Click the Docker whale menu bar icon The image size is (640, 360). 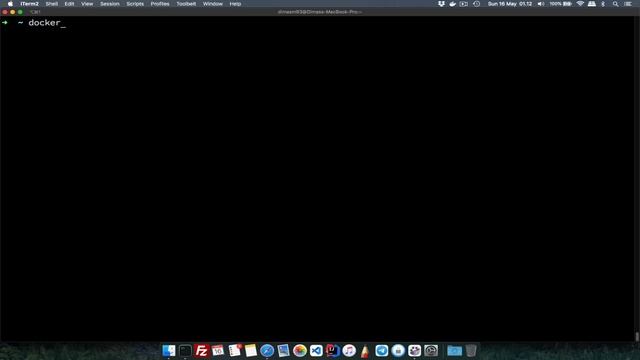[x=452, y=4]
